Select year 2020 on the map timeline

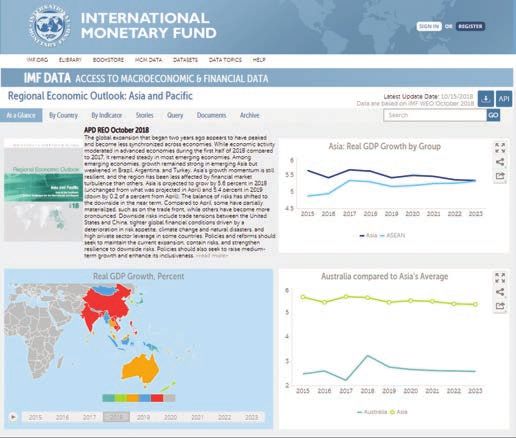pos(170,417)
